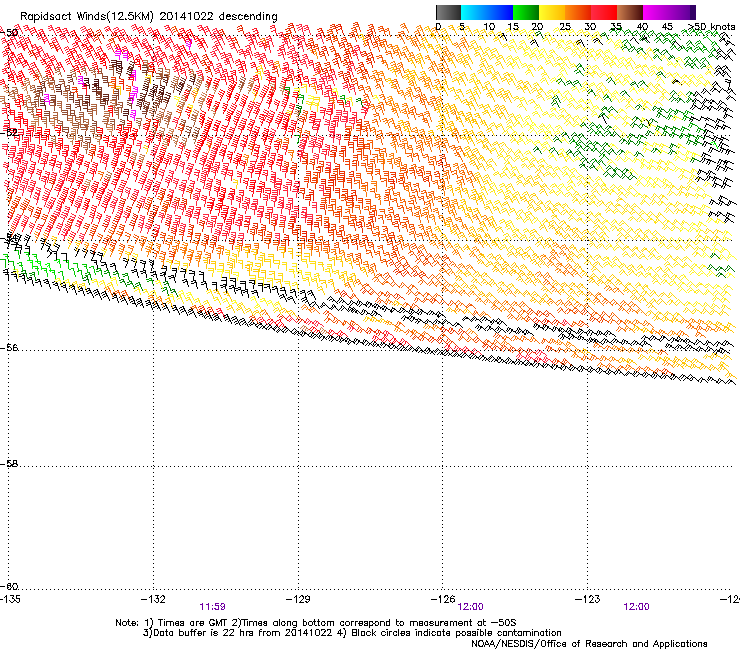The image size is (740, 650).
Task: Click the '-123' longitude axis label
Action: 588,599
